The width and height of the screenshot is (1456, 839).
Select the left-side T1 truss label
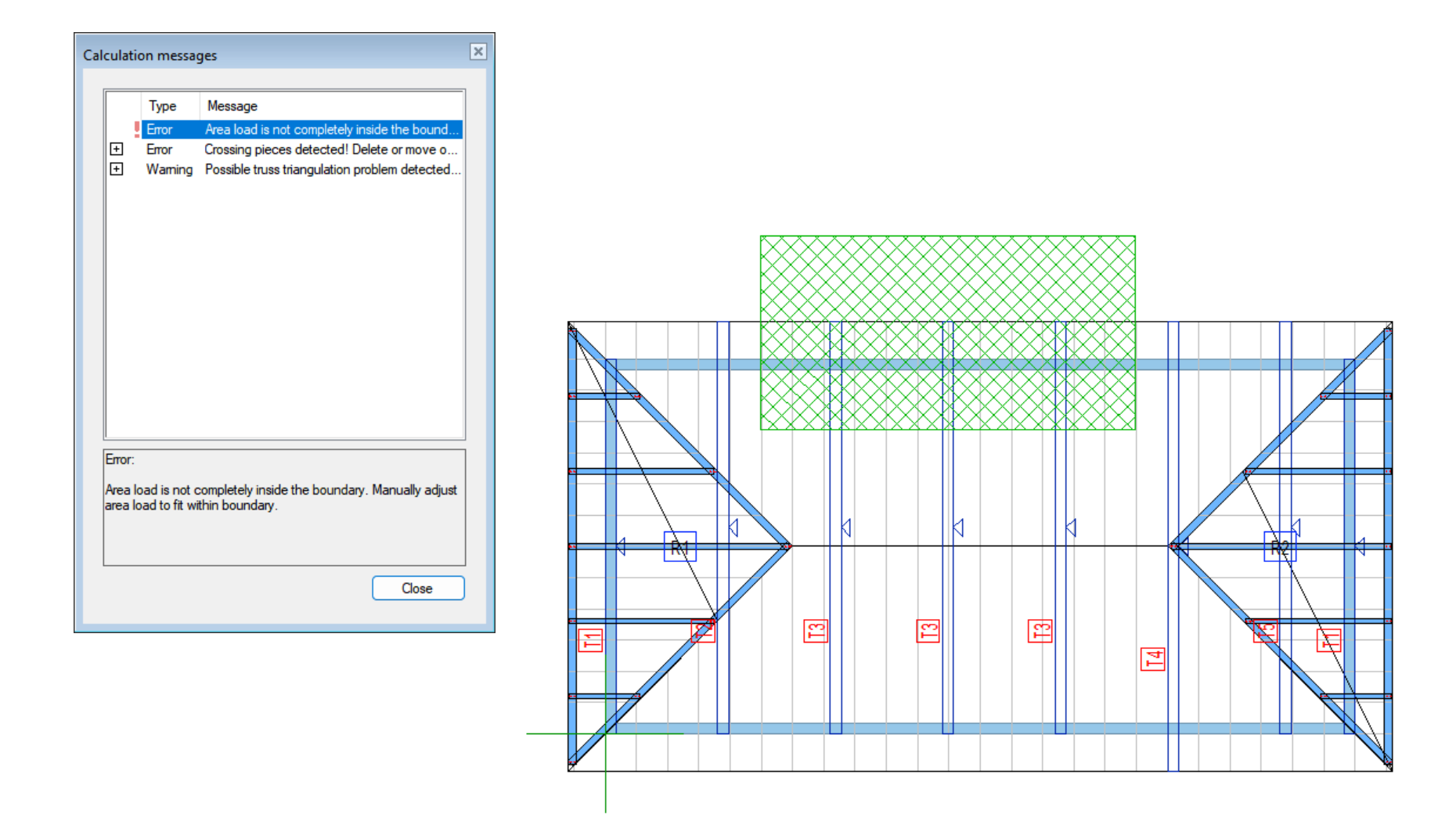590,640
